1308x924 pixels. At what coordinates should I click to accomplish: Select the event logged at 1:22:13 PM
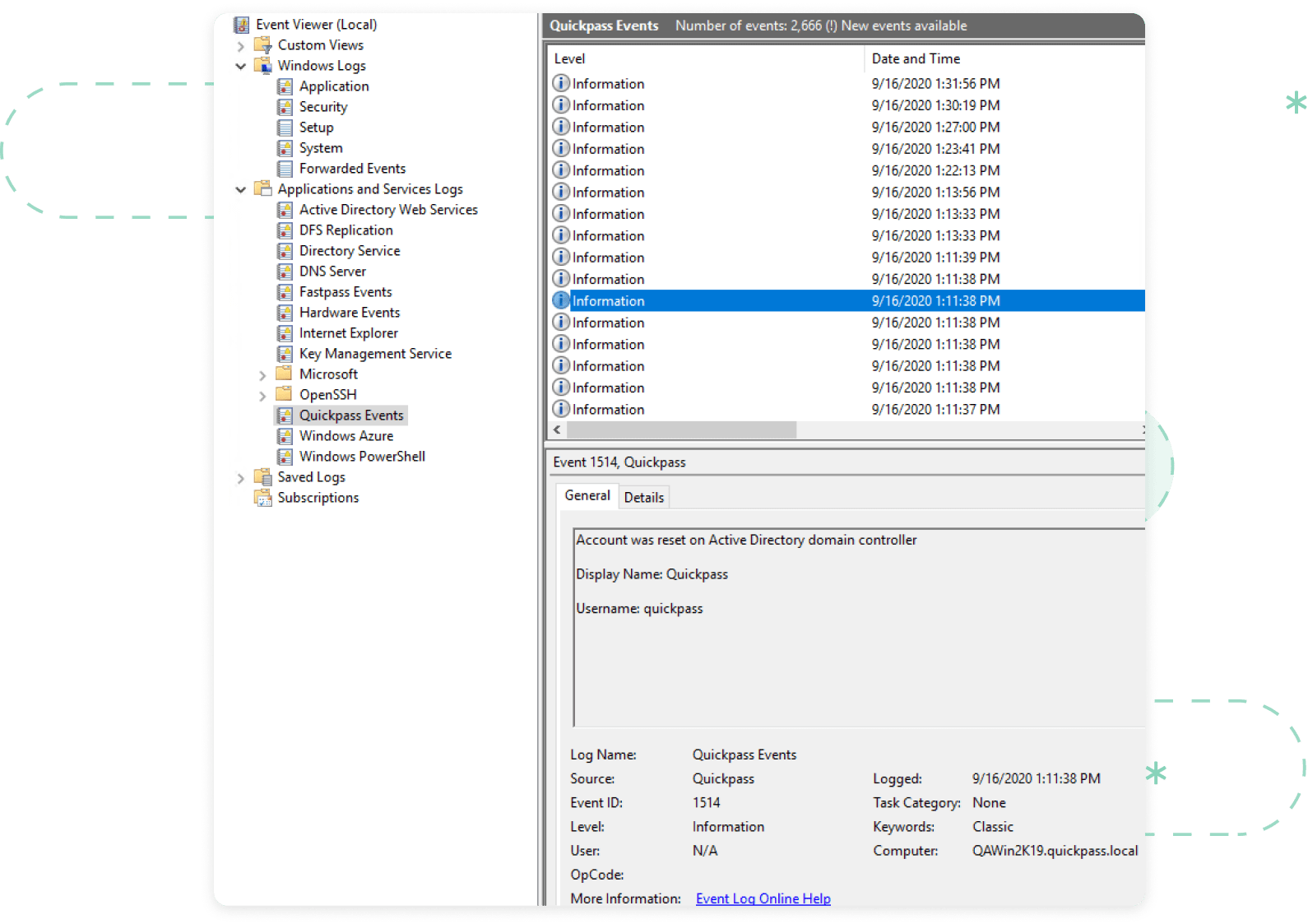coord(846,170)
